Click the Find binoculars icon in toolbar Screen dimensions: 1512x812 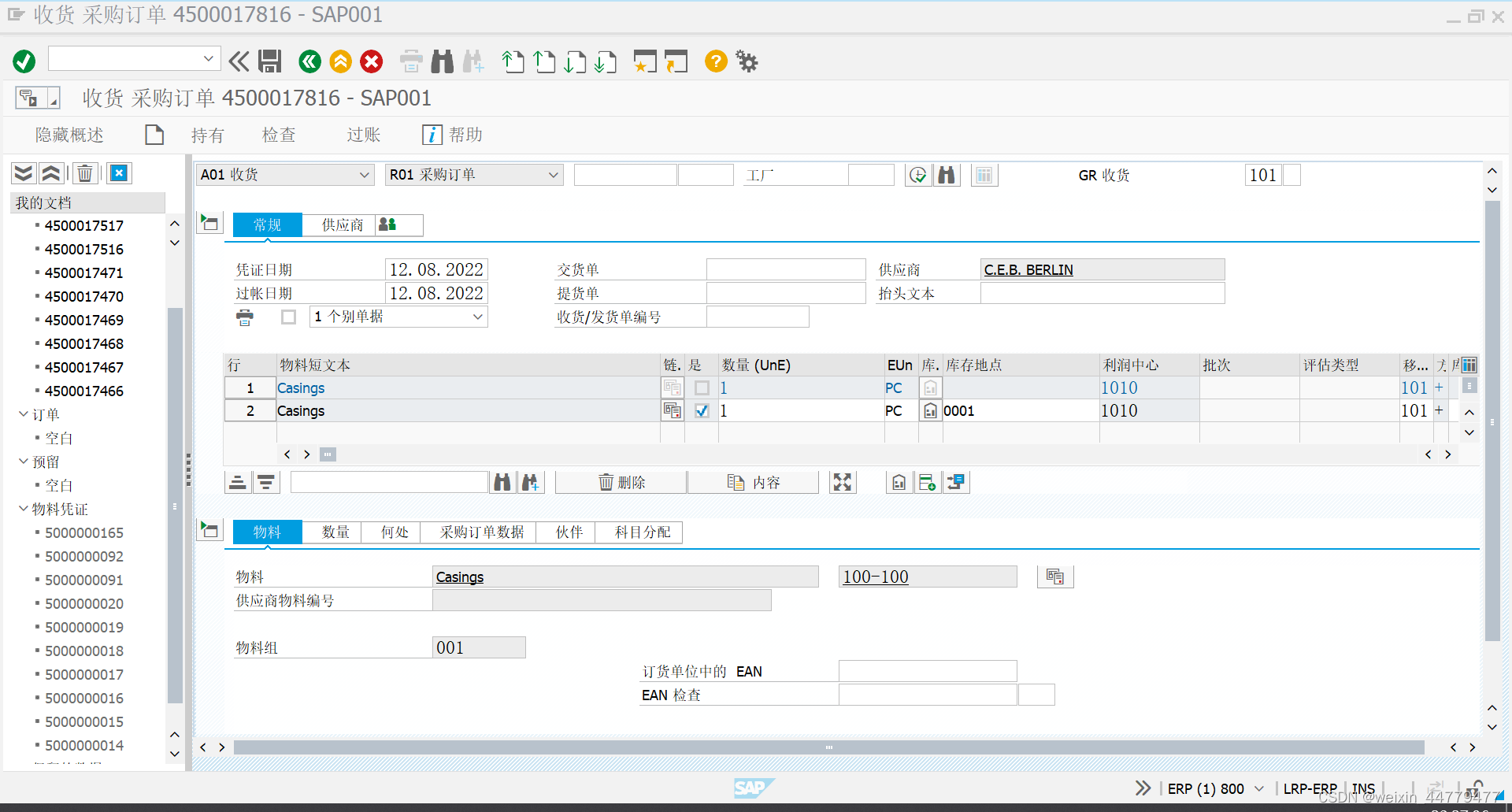[x=443, y=61]
